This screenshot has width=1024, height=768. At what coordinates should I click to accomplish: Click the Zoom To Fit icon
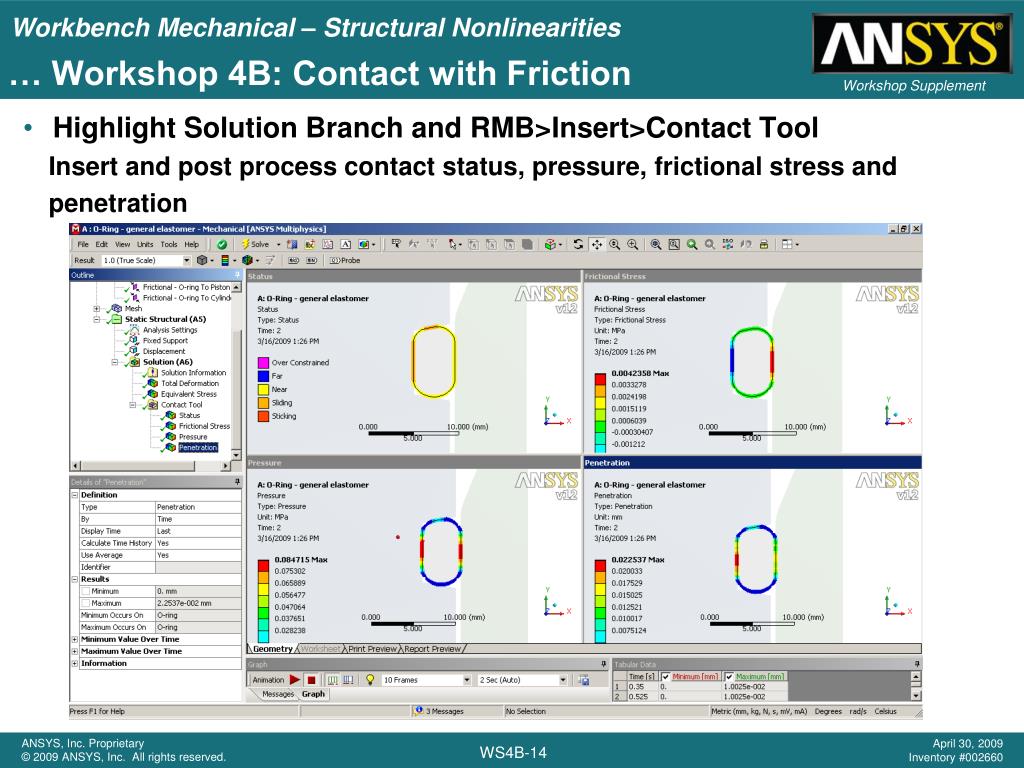[x=656, y=244]
